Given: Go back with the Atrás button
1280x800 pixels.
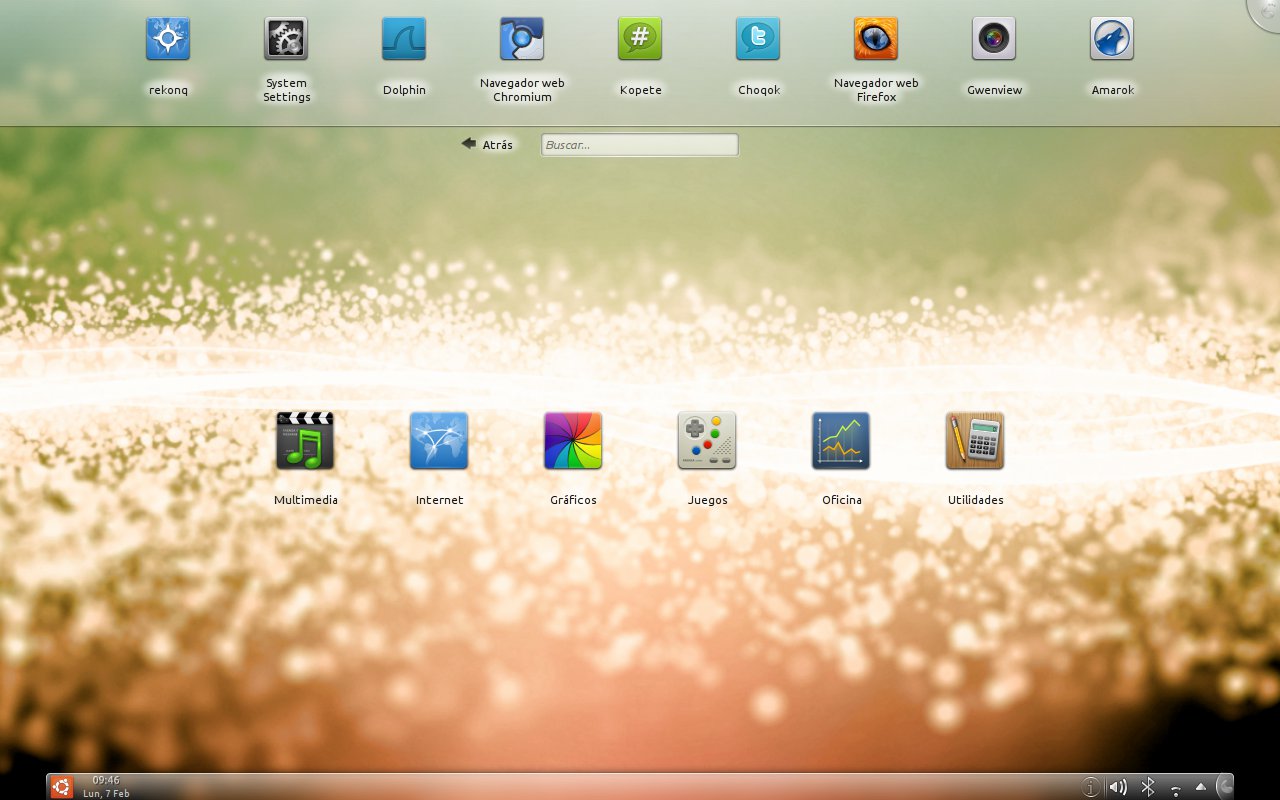Looking at the screenshot, I should [x=487, y=145].
